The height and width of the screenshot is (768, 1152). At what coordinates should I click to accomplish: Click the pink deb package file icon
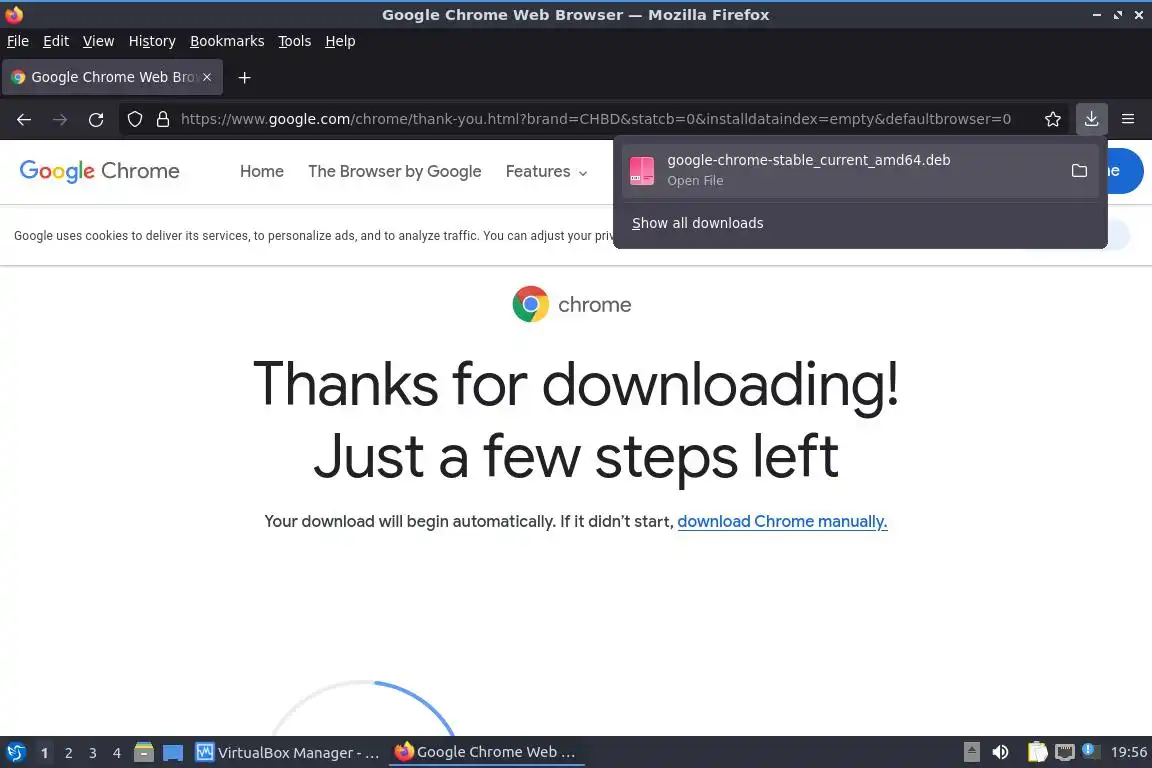point(641,171)
